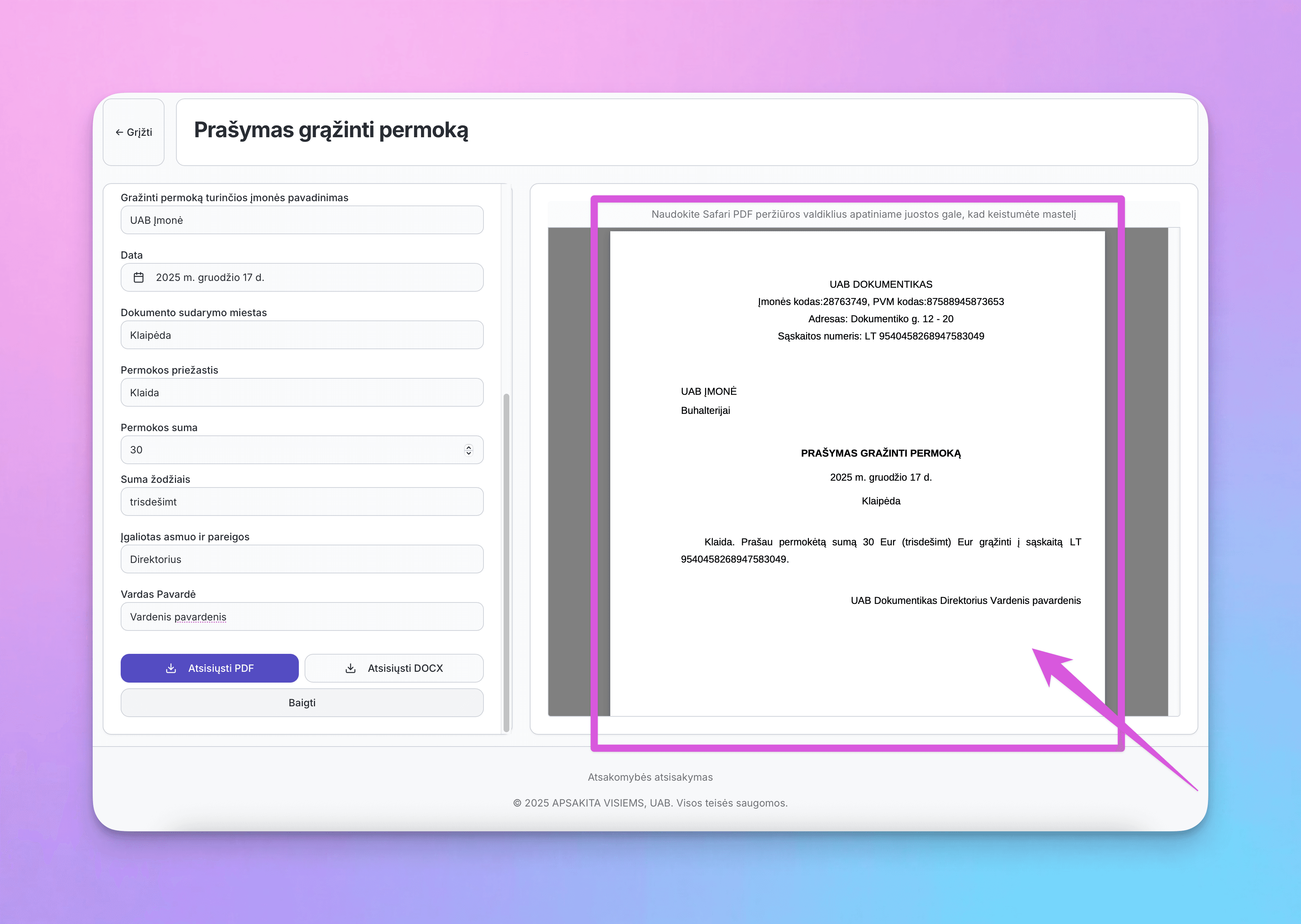Click the Vardenis pavardenis name field
The image size is (1301, 924).
pos(301,617)
